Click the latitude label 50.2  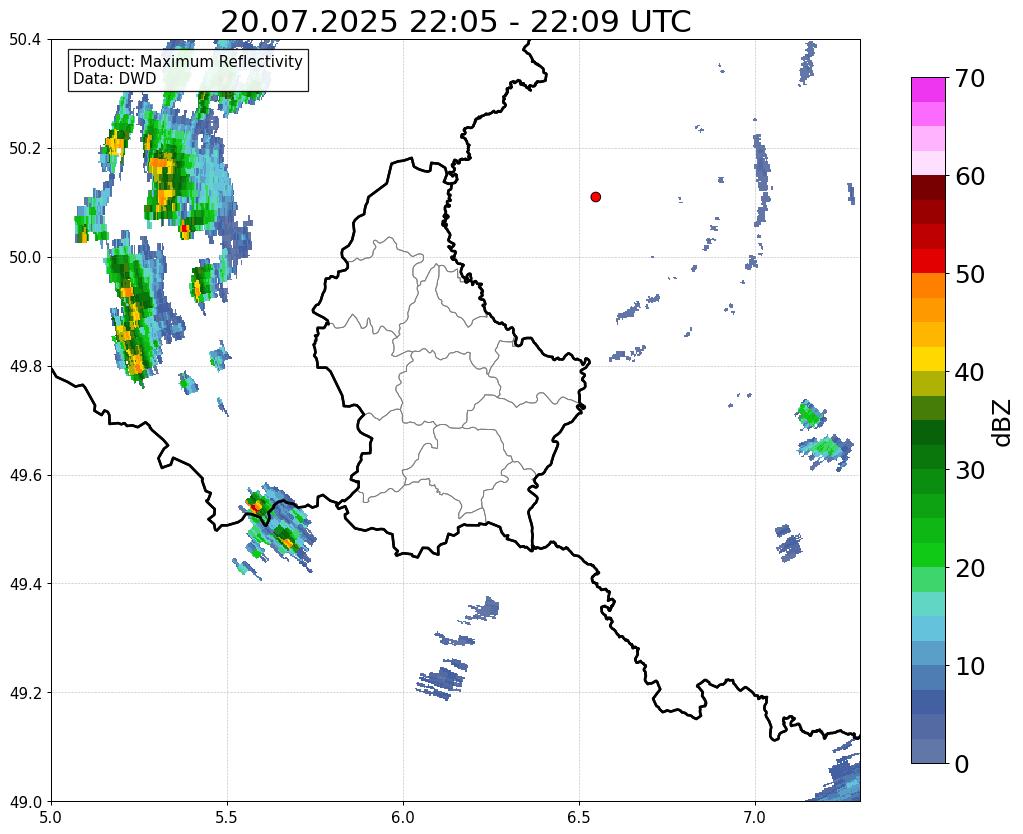25,149
